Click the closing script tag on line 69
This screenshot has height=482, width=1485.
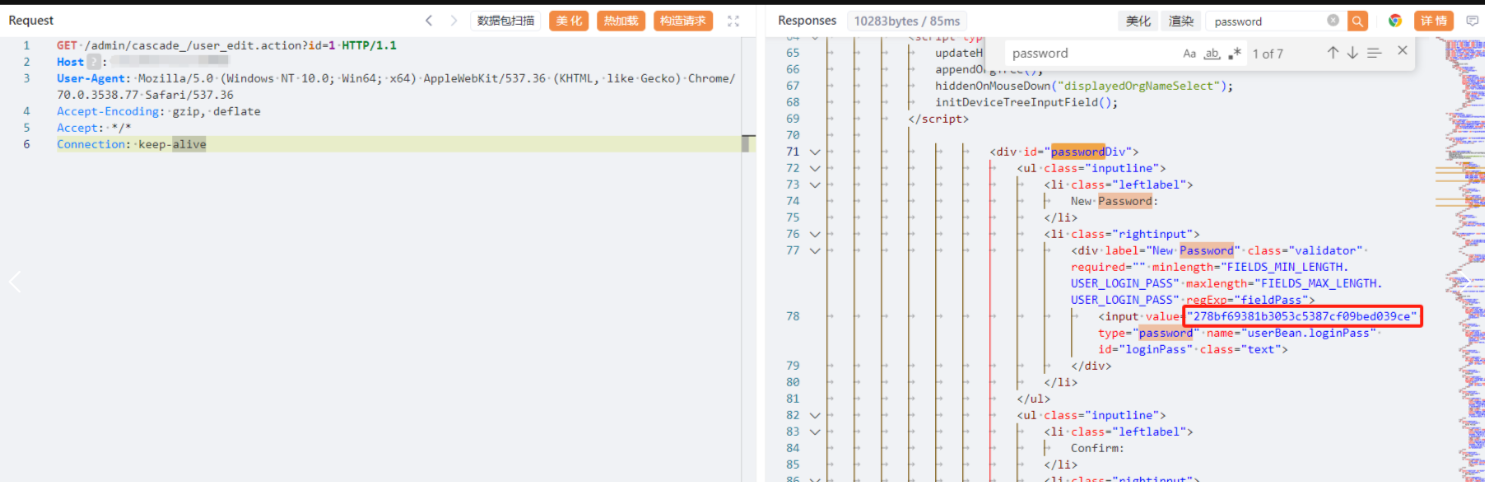(x=938, y=119)
